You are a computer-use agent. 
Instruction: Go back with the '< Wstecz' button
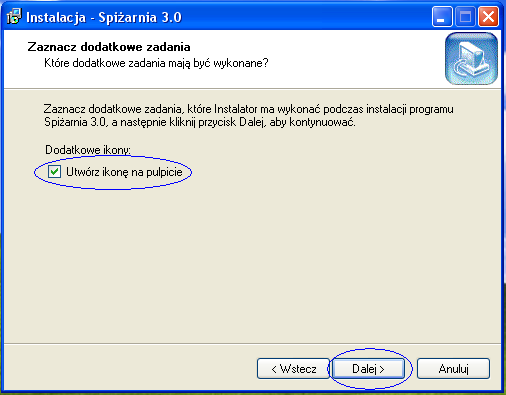293,369
